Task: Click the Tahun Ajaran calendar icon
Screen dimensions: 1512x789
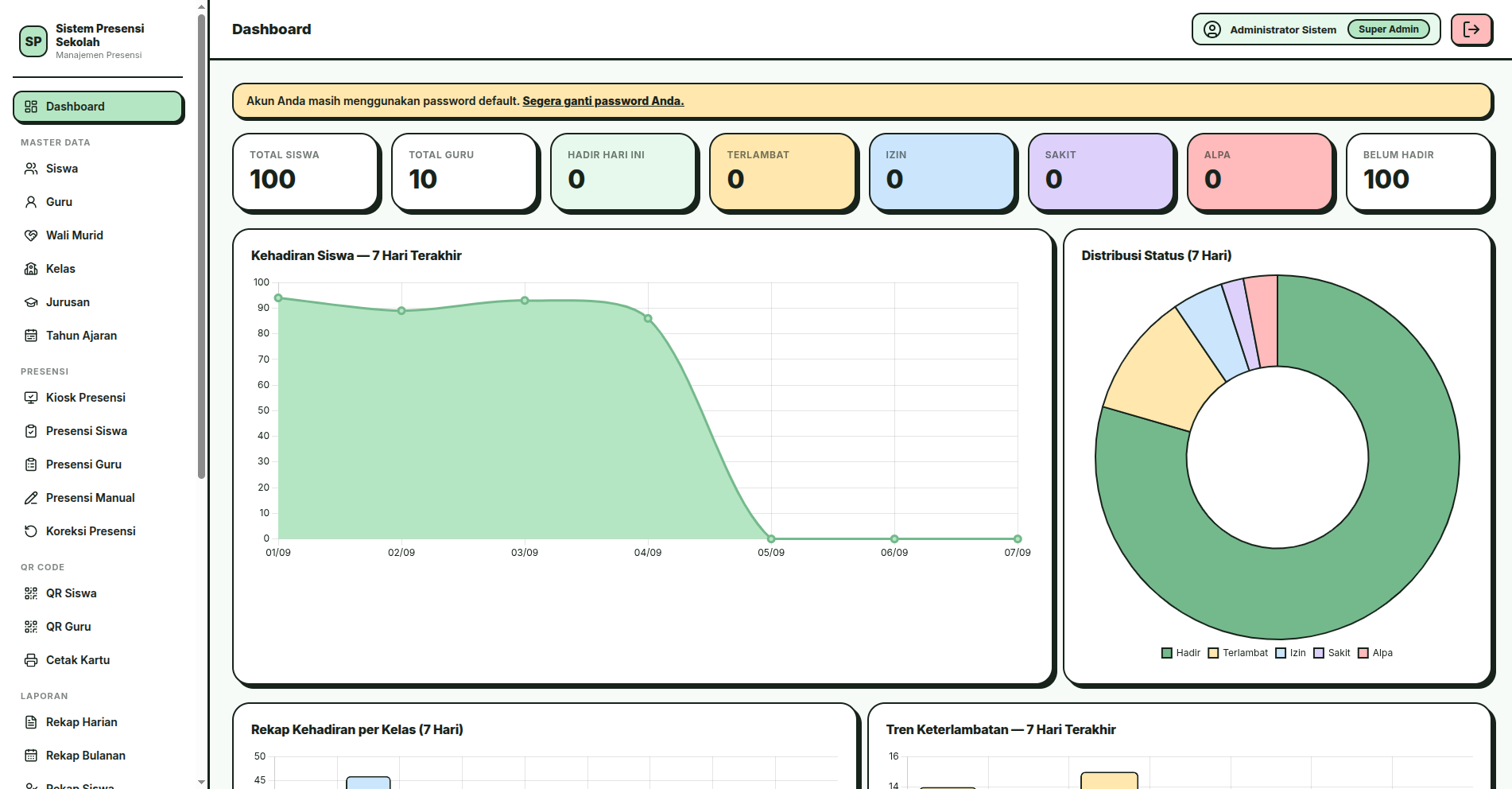Action: tap(31, 336)
